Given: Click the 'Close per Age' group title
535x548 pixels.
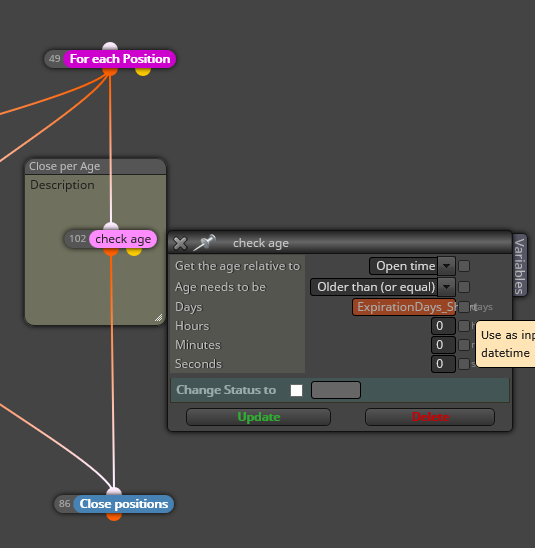Looking at the screenshot, I should coord(64,166).
